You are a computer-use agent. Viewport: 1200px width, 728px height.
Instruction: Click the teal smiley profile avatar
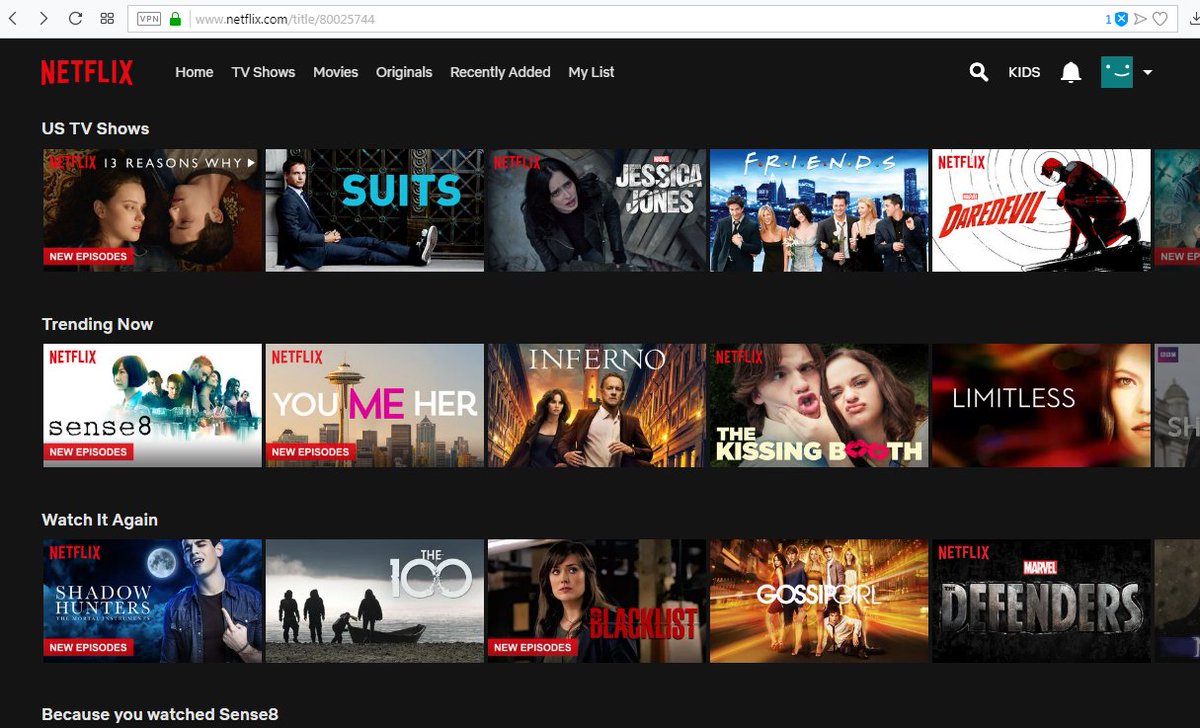point(1117,72)
